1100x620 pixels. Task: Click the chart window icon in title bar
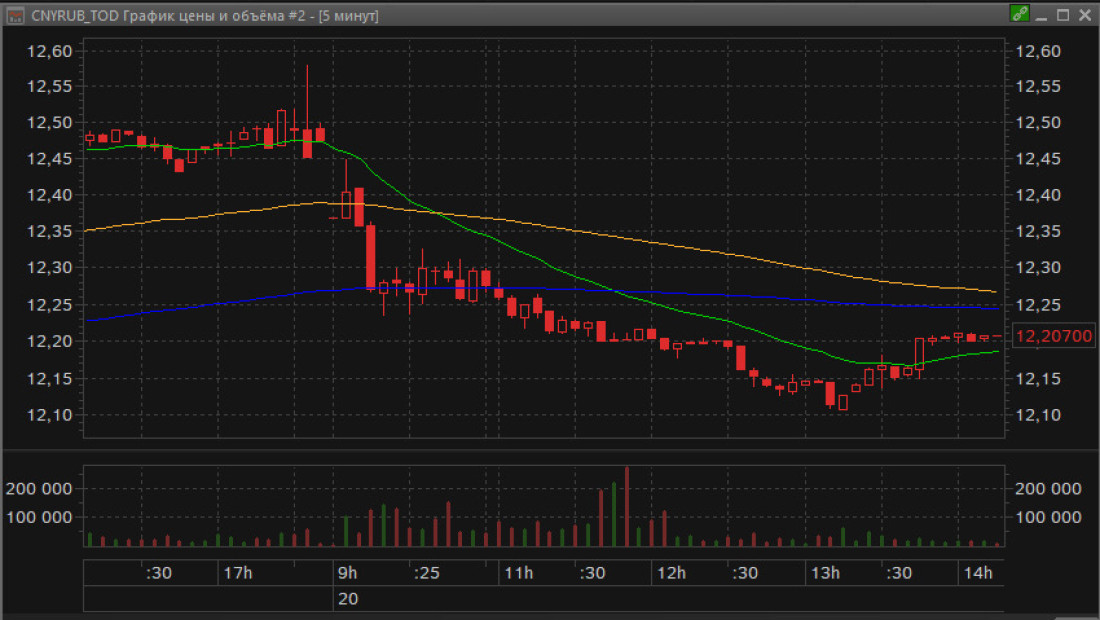coord(15,15)
